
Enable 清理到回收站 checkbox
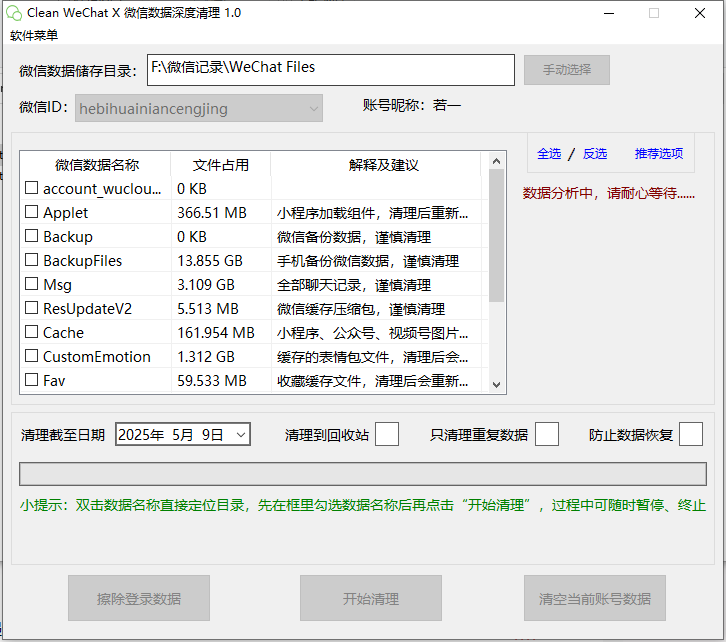387,434
